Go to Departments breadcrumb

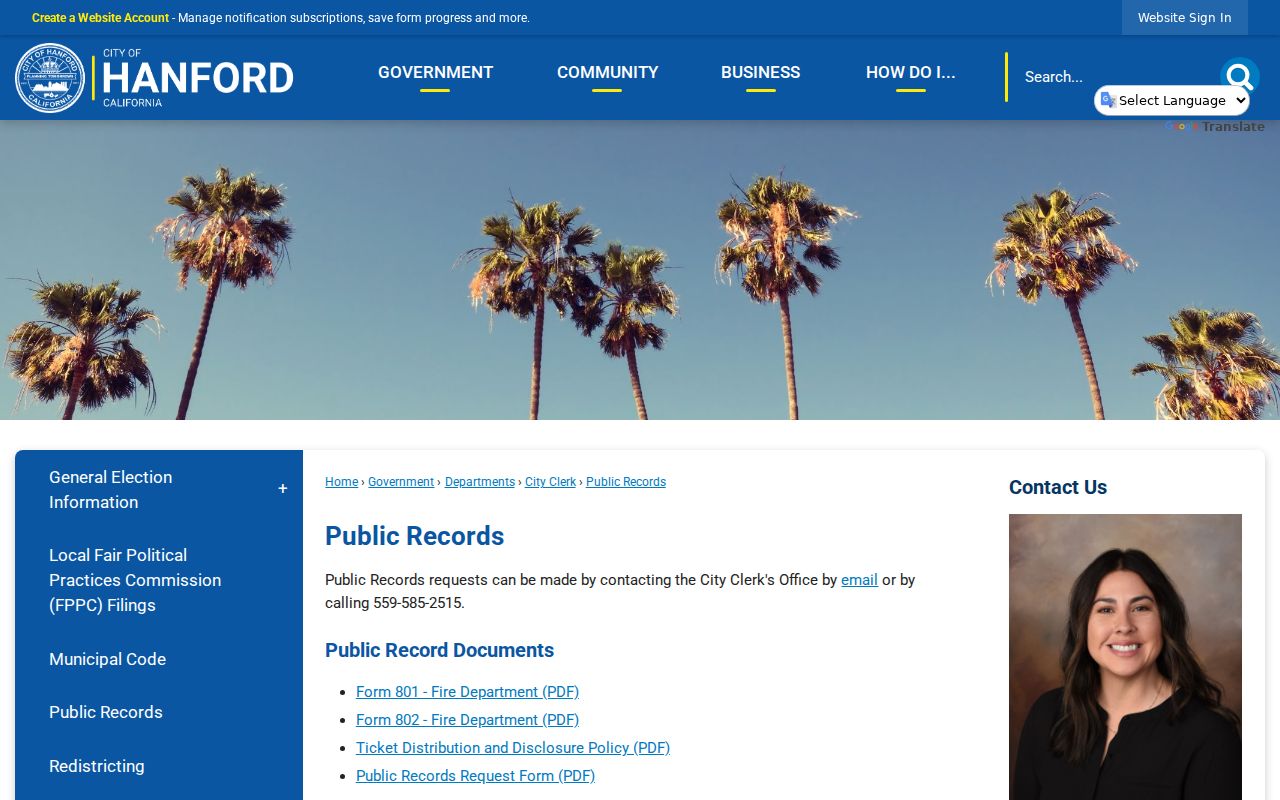480,482
